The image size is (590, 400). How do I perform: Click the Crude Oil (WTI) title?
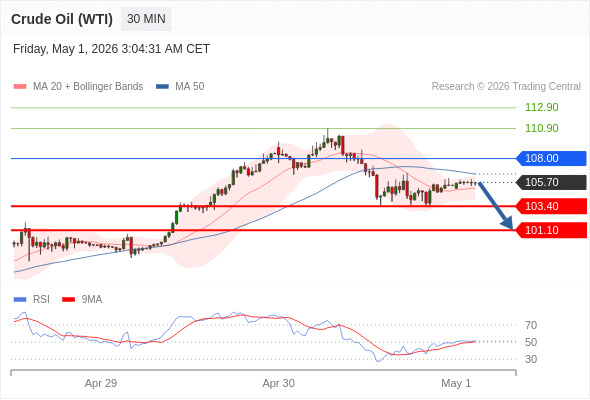[x=62, y=19]
